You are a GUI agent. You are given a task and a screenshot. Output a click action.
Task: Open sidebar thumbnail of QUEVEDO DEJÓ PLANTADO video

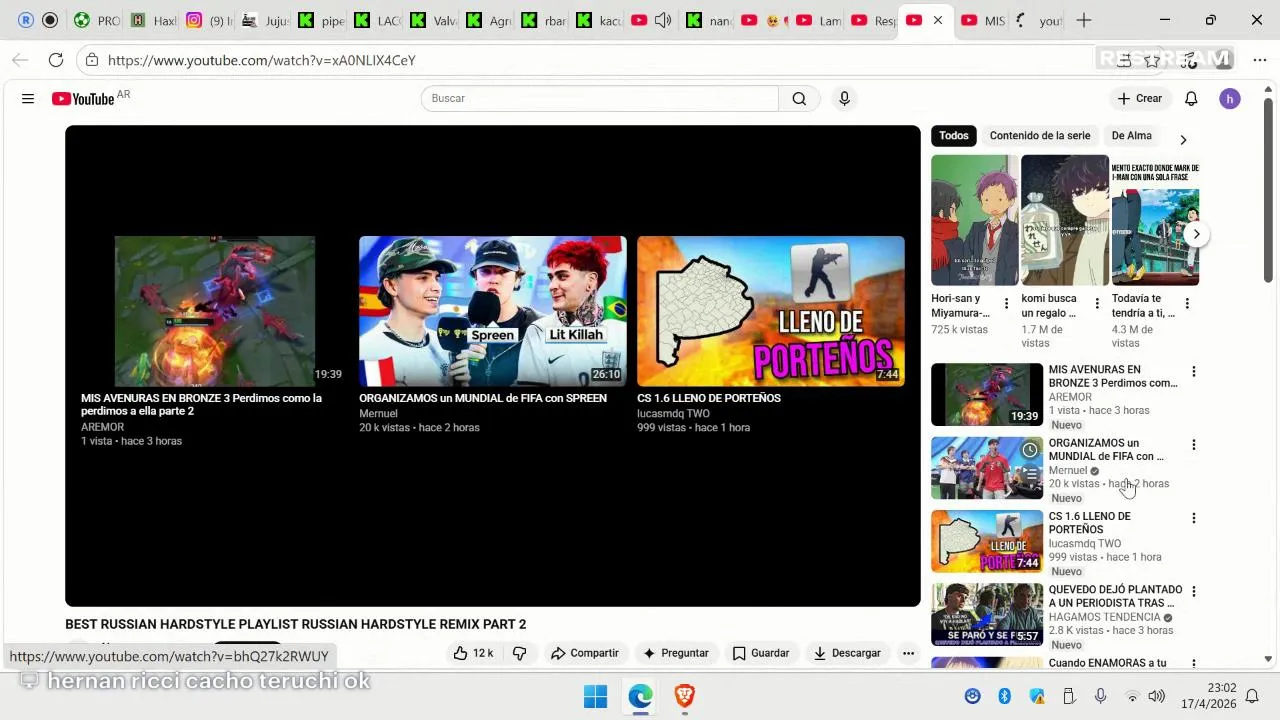point(987,614)
